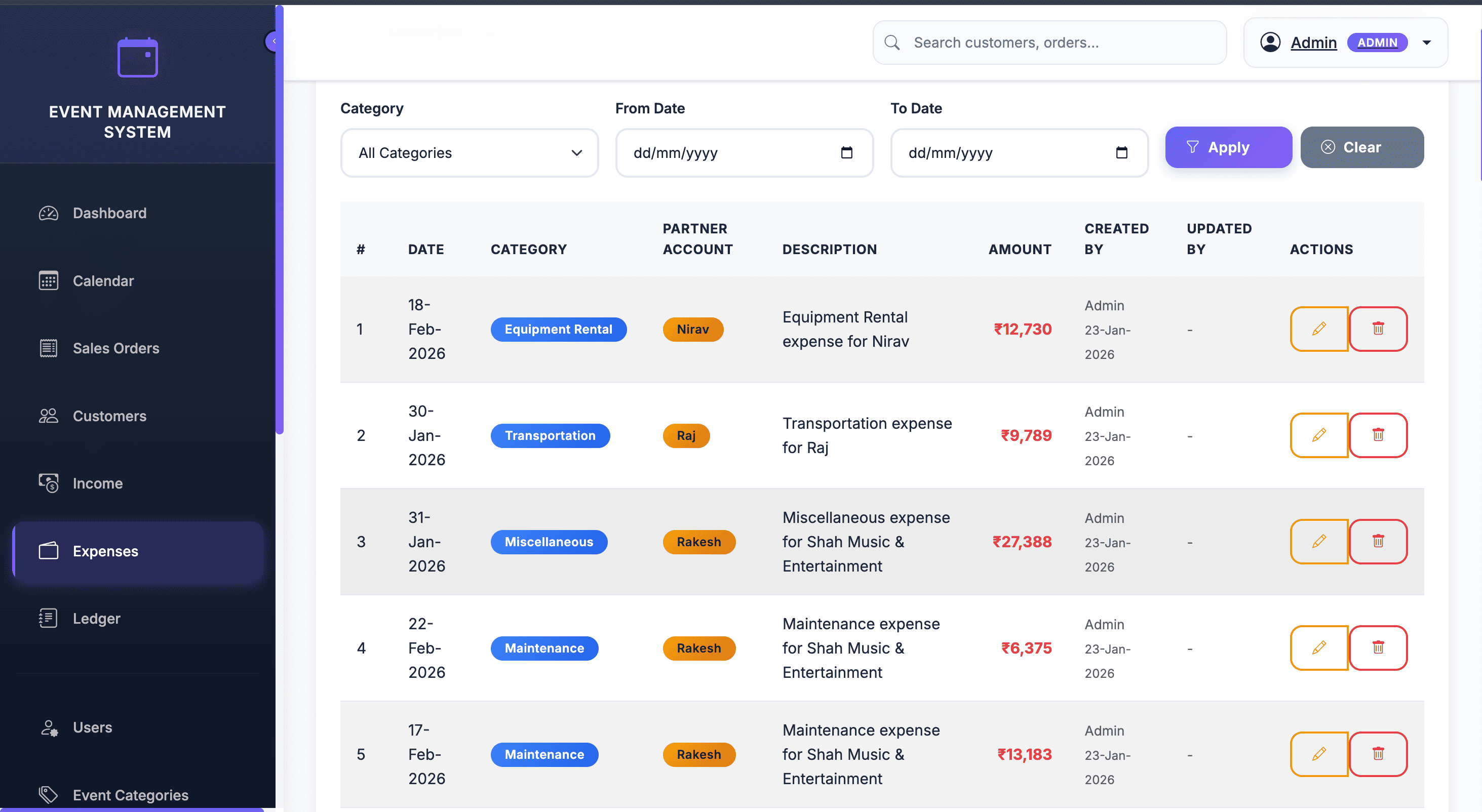Apply the expense filters
The width and height of the screenshot is (1482, 812).
(1228, 148)
